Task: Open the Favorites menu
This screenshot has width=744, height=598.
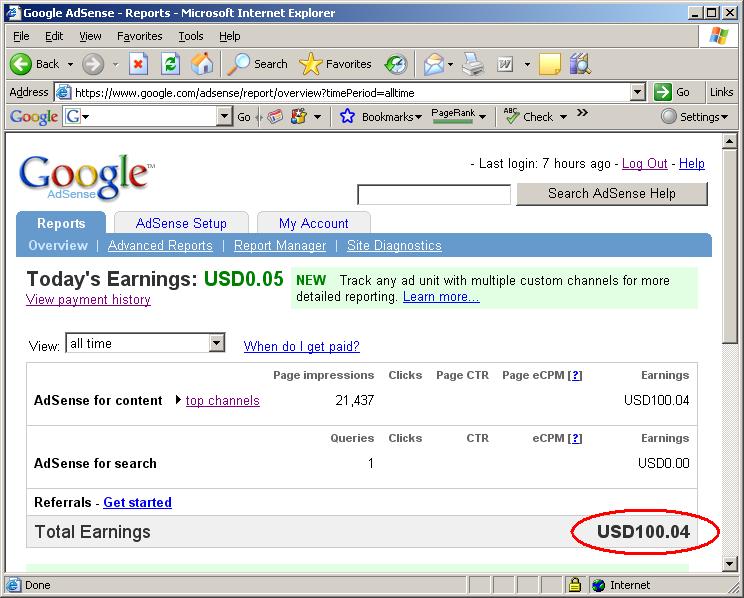Action: pos(140,36)
